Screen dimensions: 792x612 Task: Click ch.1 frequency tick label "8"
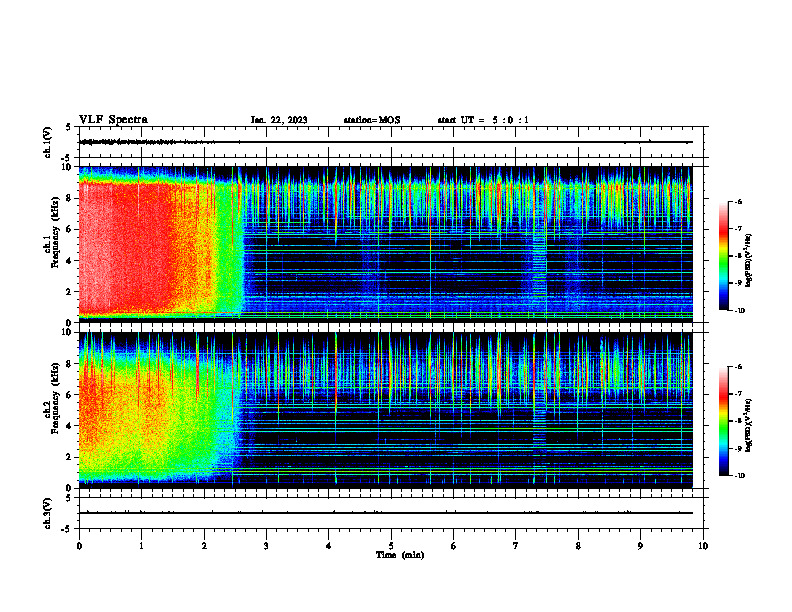(70, 198)
